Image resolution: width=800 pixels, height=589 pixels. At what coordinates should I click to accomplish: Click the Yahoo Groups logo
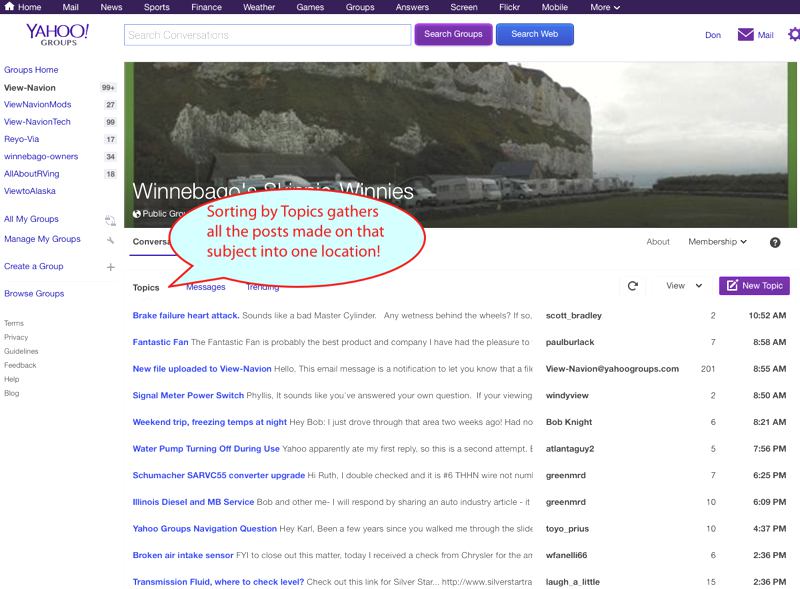click(x=57, y=35)
